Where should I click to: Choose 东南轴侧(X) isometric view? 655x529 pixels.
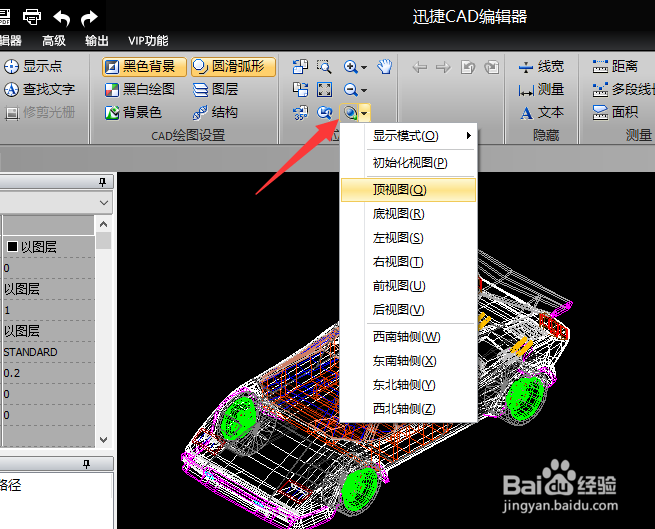pos(409,361)
